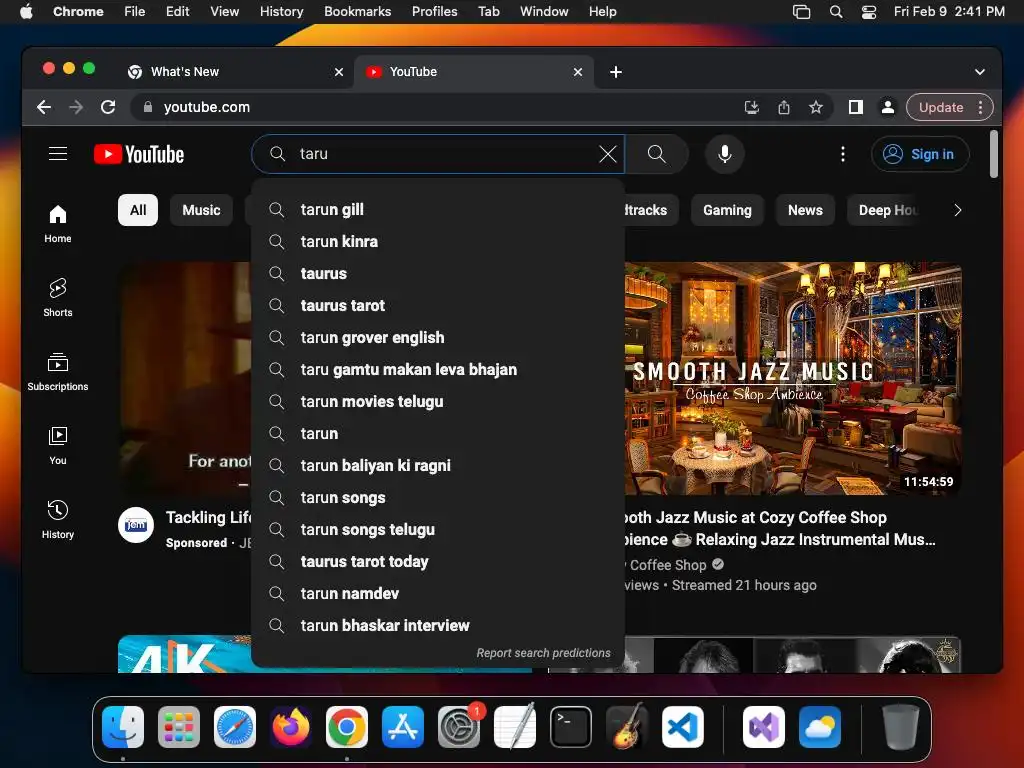
Task: Filter by News chip
Action: coord(805,210)
